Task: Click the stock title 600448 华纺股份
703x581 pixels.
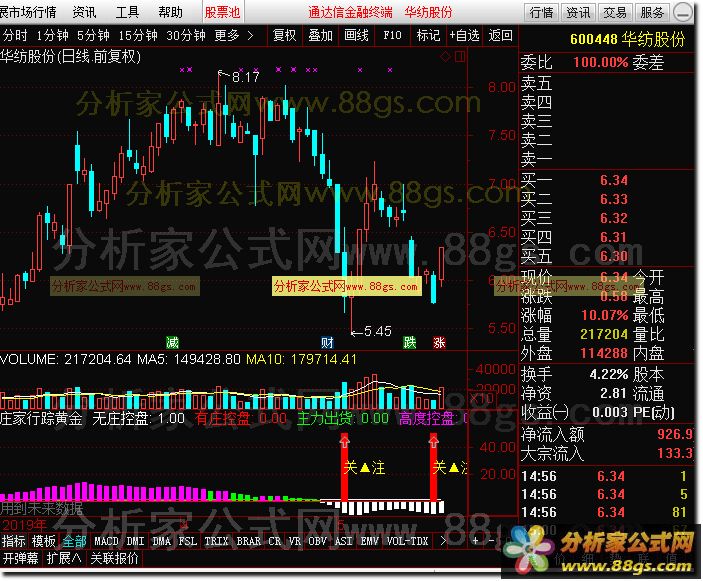Action: (628, 39)
